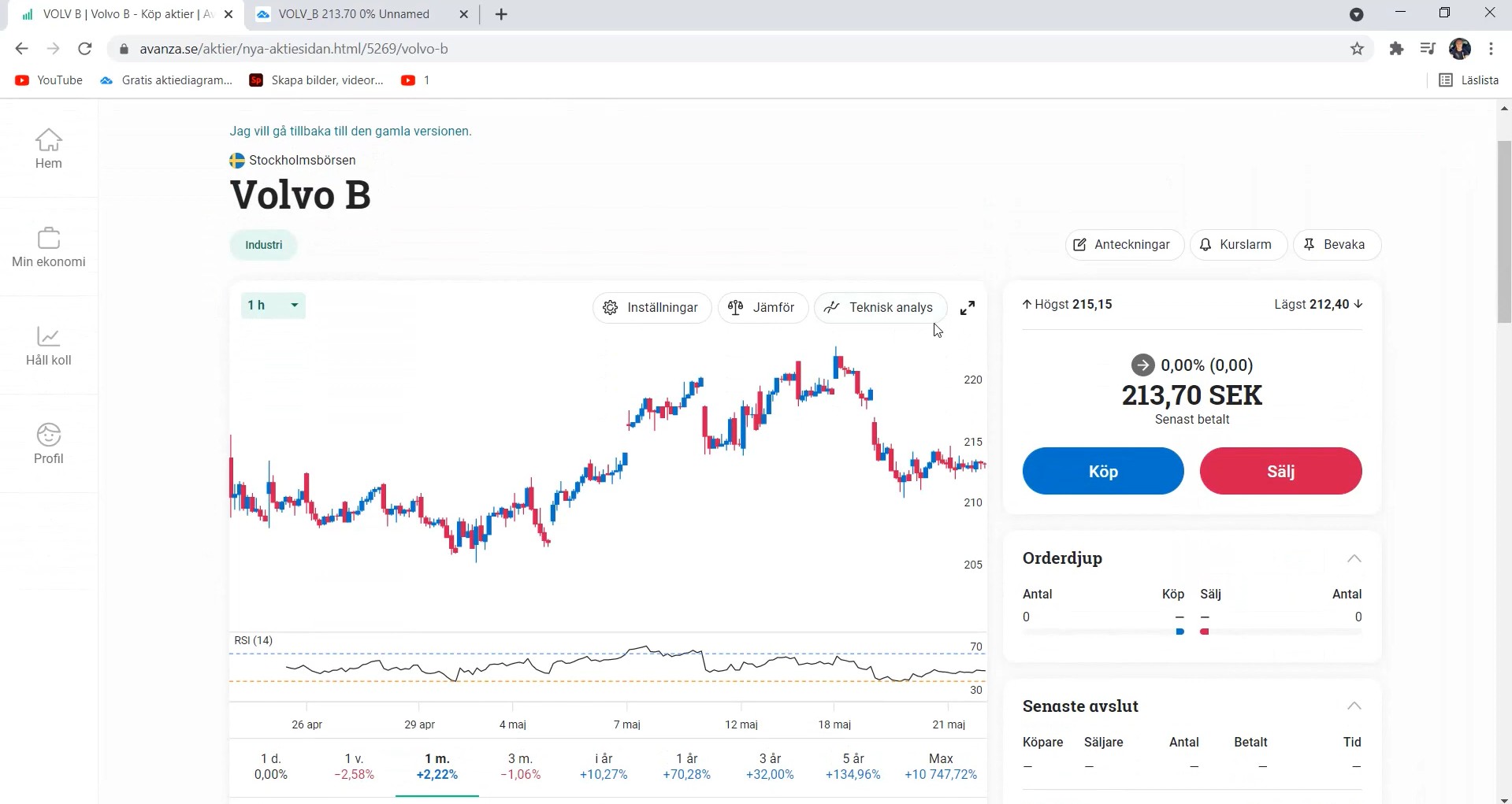The image size is (1512, 804).
Task: Click the address bar URL
Action: (x=294, y=49)
